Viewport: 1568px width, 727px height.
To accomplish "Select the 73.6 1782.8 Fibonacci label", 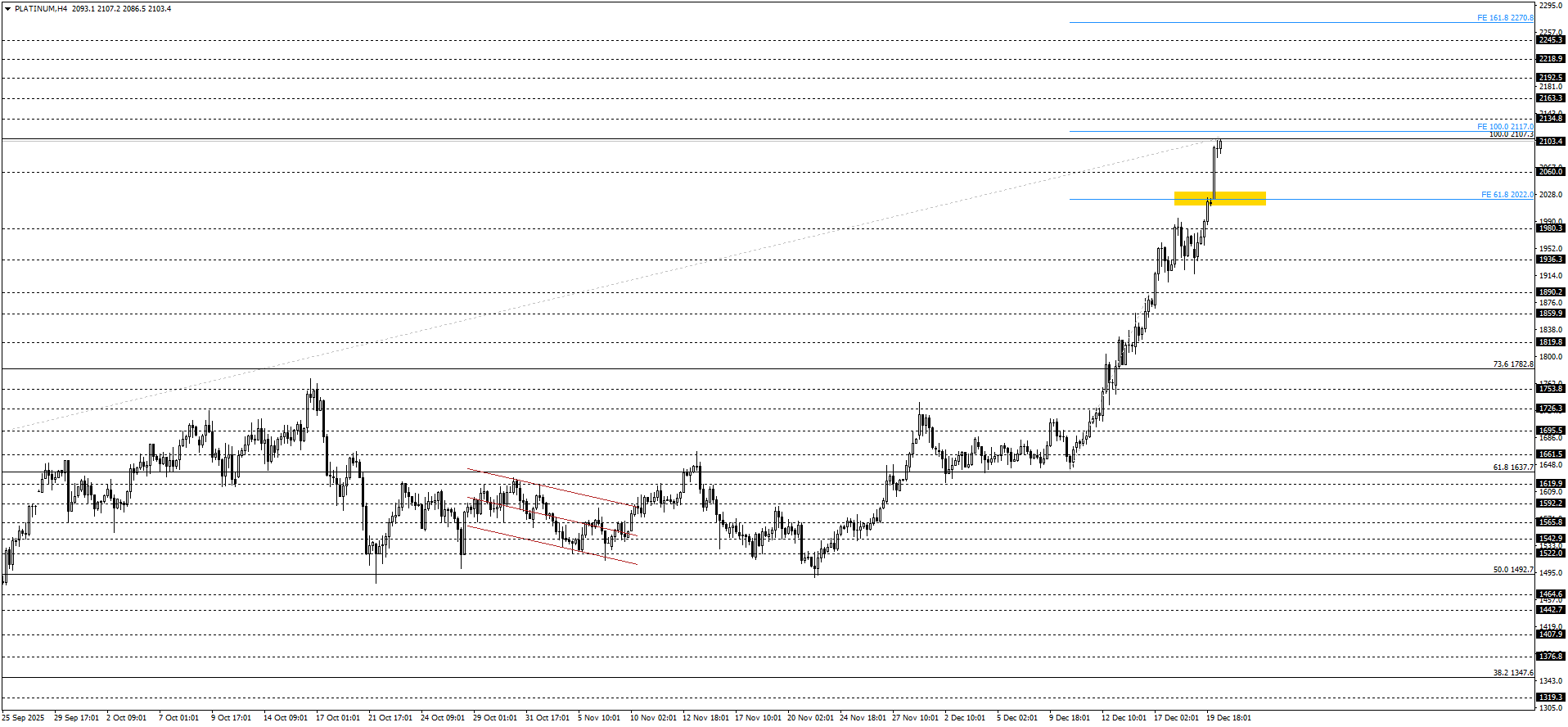I will click(x=1512, y=364).
